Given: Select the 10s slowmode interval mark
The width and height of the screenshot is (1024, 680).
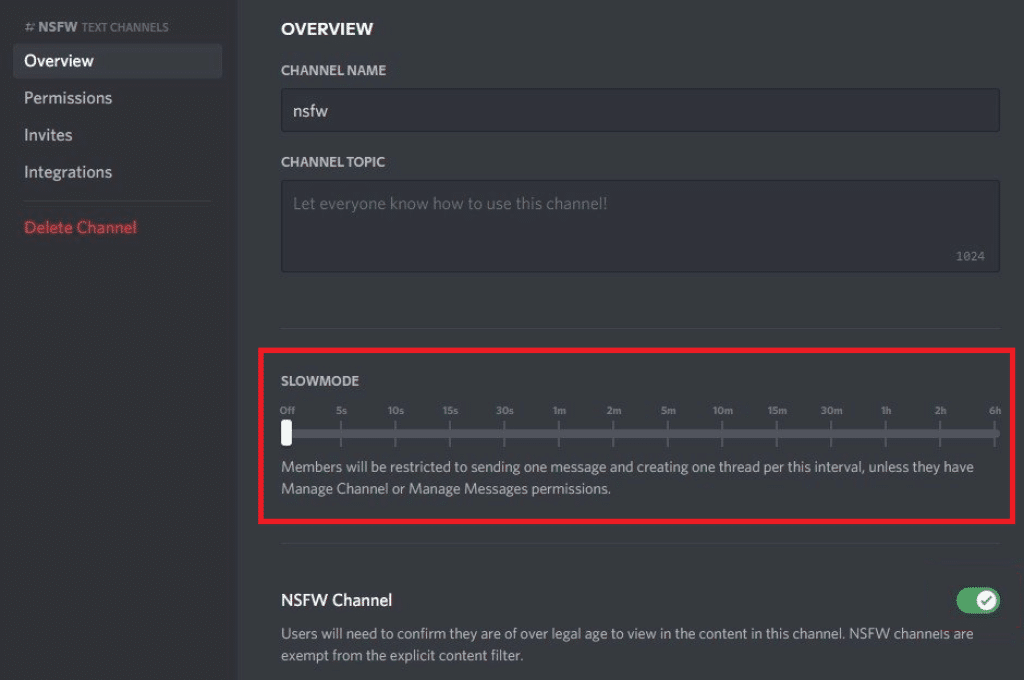Looking at the screenshot, I should coord(395,433).
